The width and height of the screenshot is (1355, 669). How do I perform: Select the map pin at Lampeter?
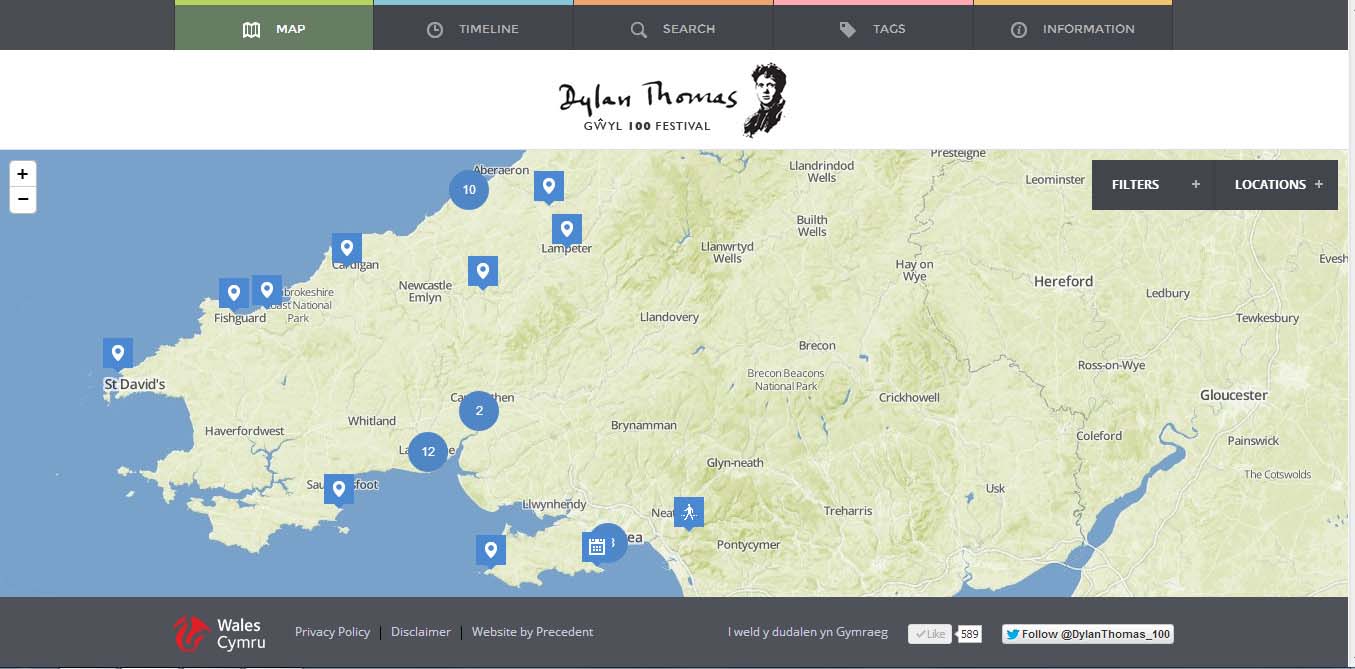[566, 229]
